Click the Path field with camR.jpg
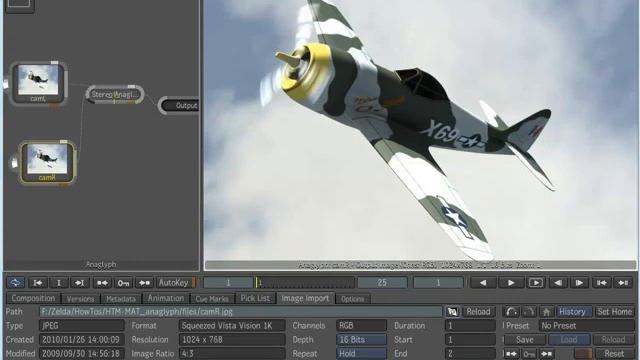The image size is (640, 360). [x=241, y=312]
